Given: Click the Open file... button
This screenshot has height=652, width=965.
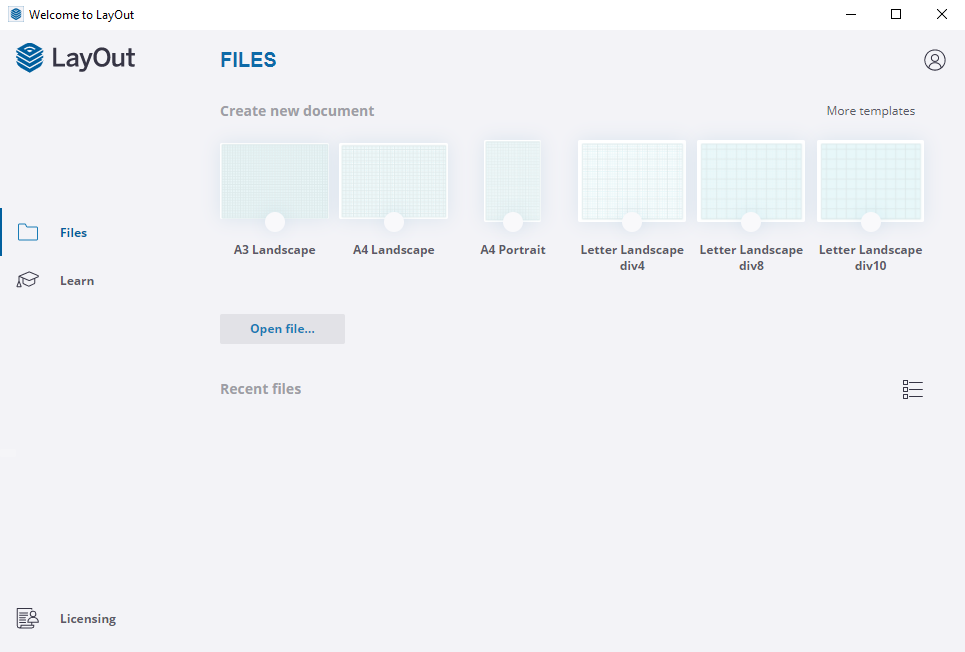Looking at the screenshot, I should [282, 329].
